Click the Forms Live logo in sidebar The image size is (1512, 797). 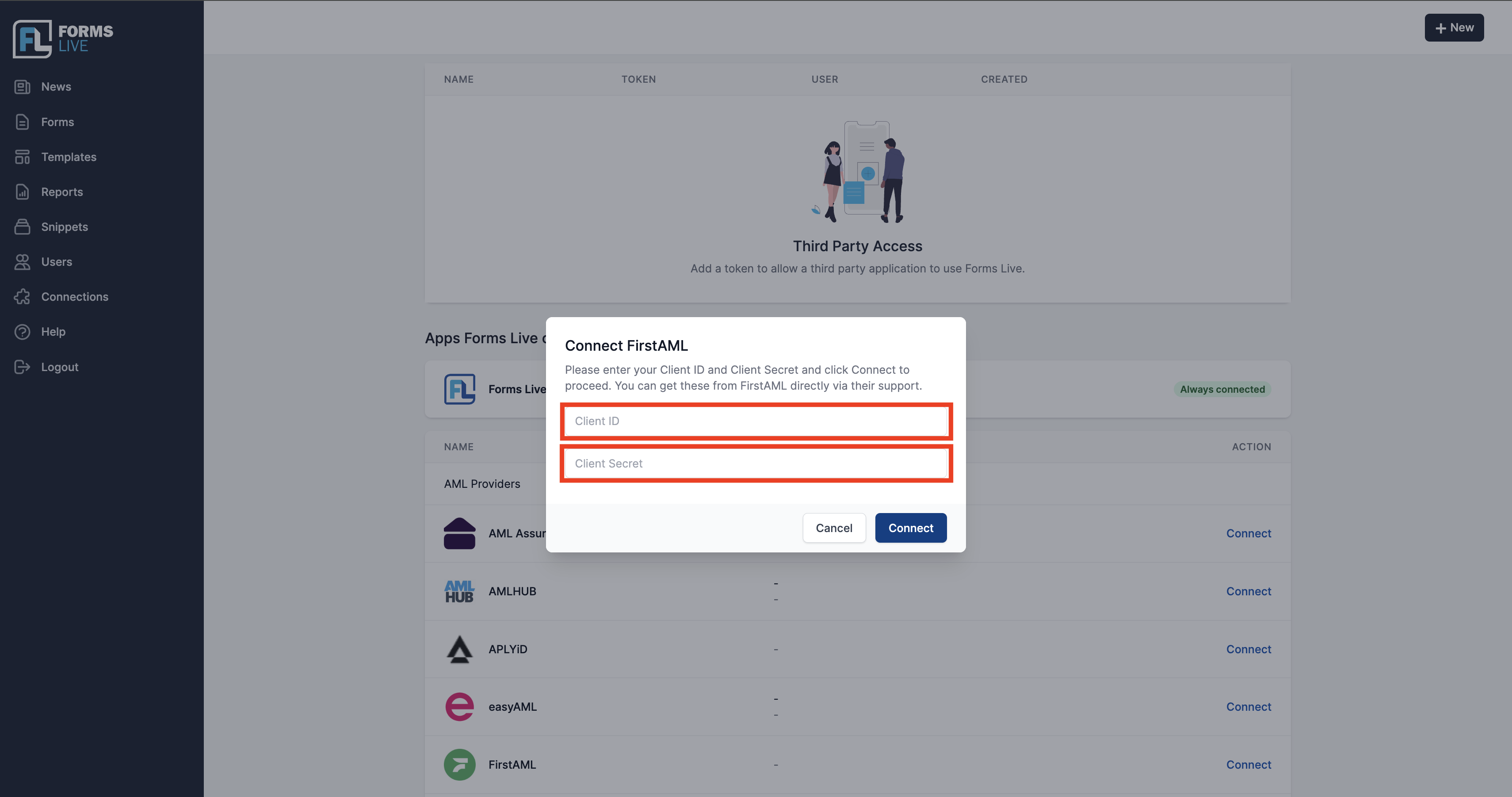click(x=63, y=39)
